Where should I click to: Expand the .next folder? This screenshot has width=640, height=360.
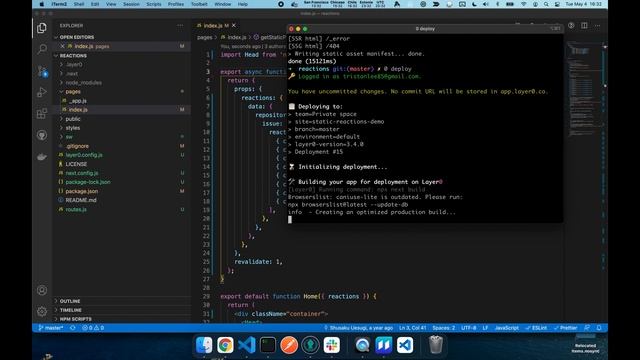(72, 73)
